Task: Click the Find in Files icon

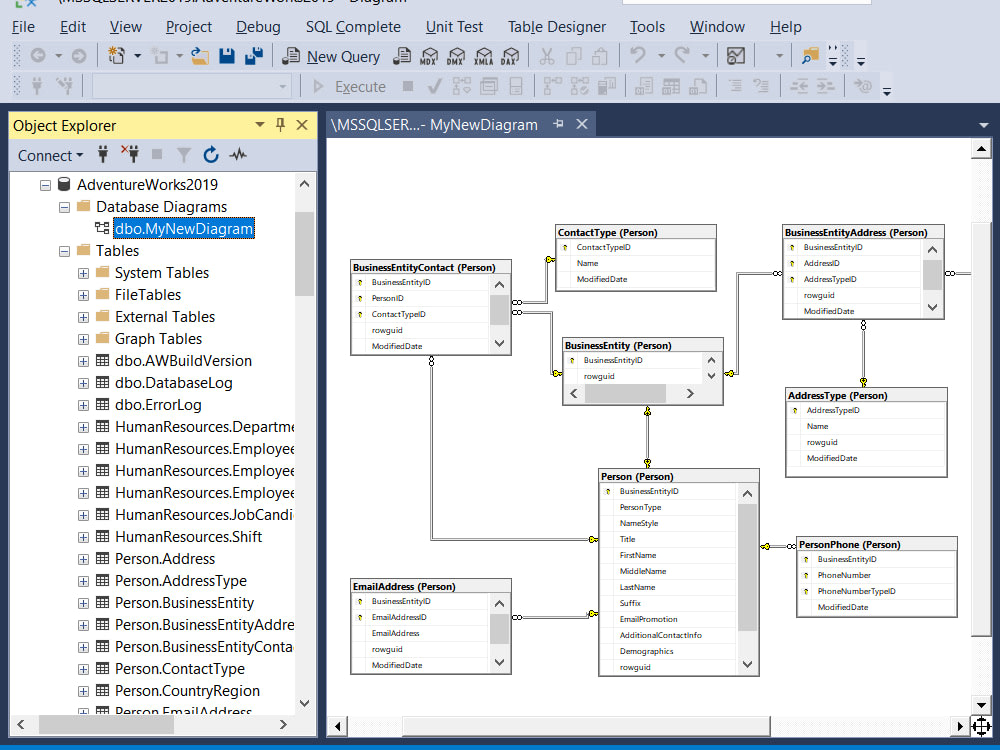Action: click(809, 56)
